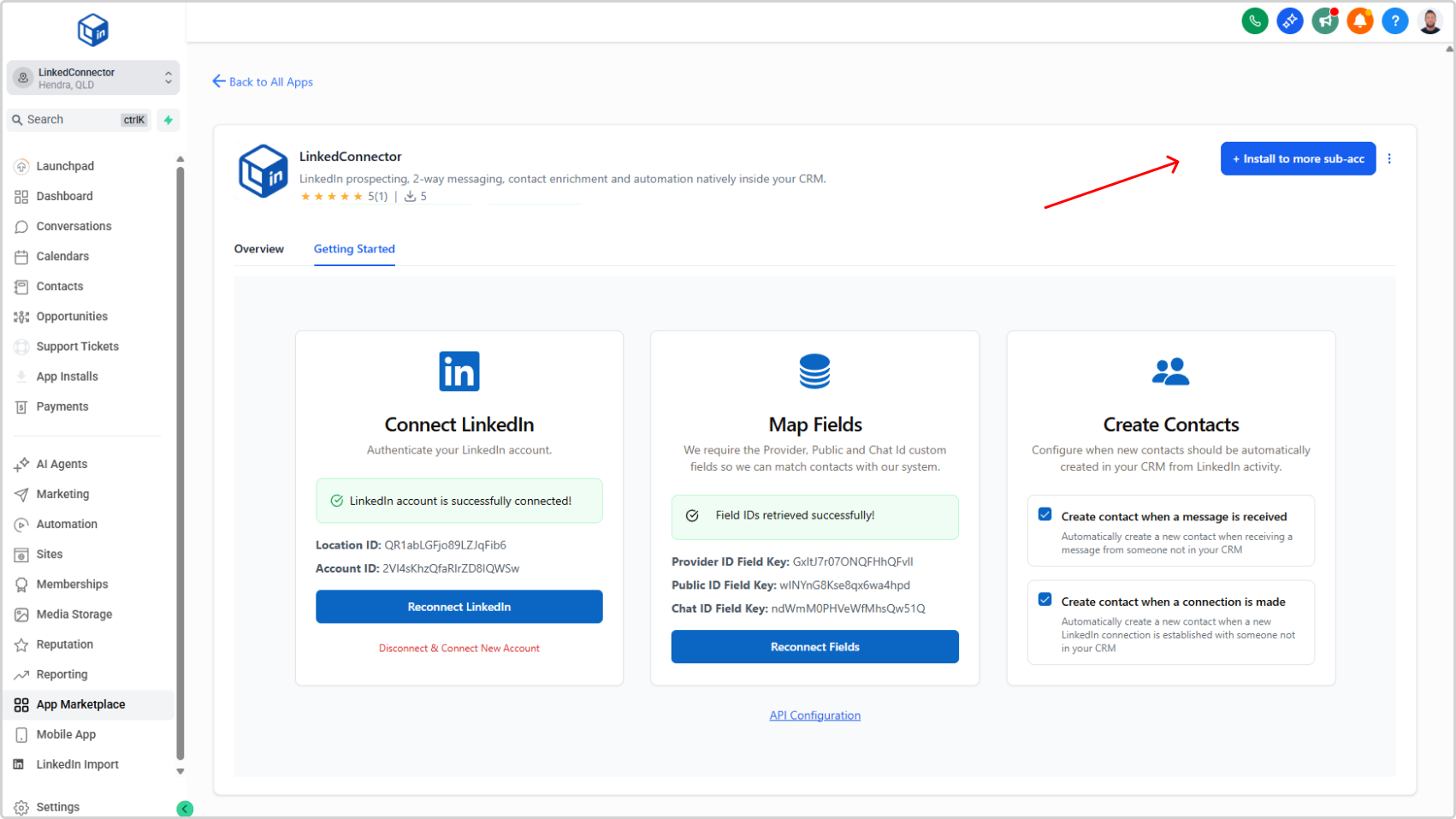This screenshot has height=819, width=1456.
Task: Click the LinkedIn logo in Connect card
Action: 459,371
